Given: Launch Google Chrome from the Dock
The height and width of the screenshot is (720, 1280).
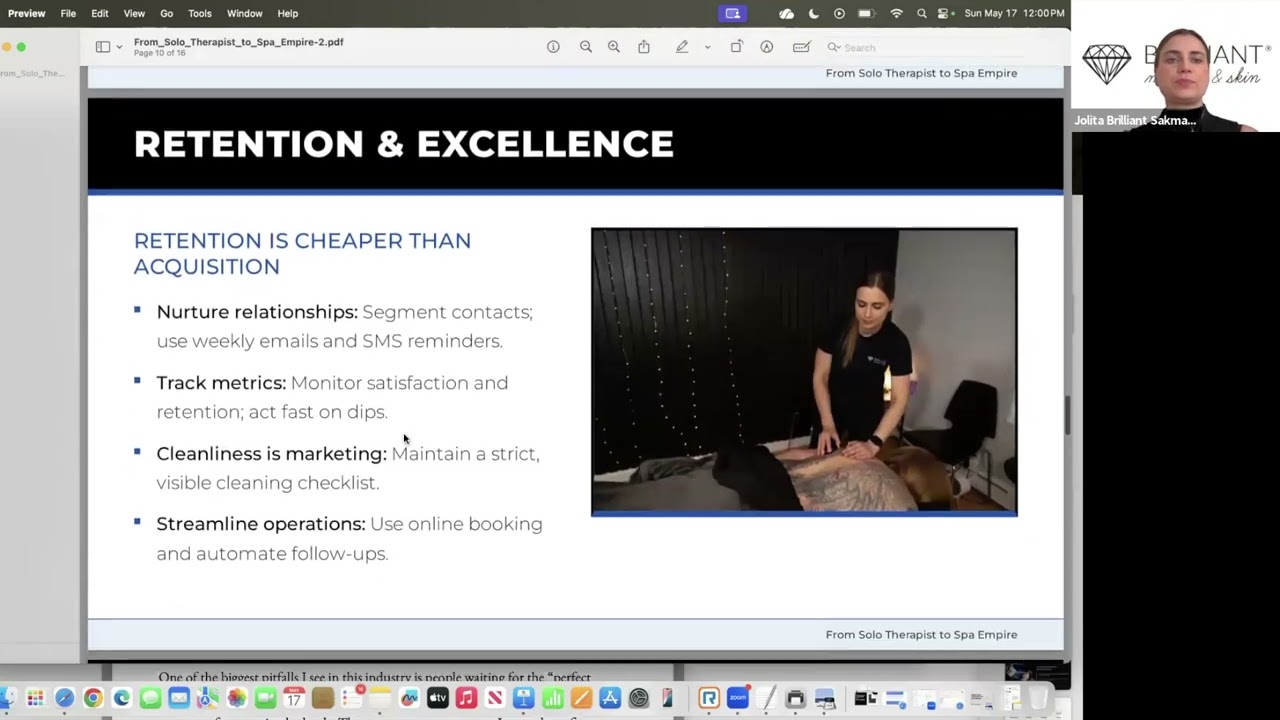Looking at the screenshot, I should pos(93,698).
